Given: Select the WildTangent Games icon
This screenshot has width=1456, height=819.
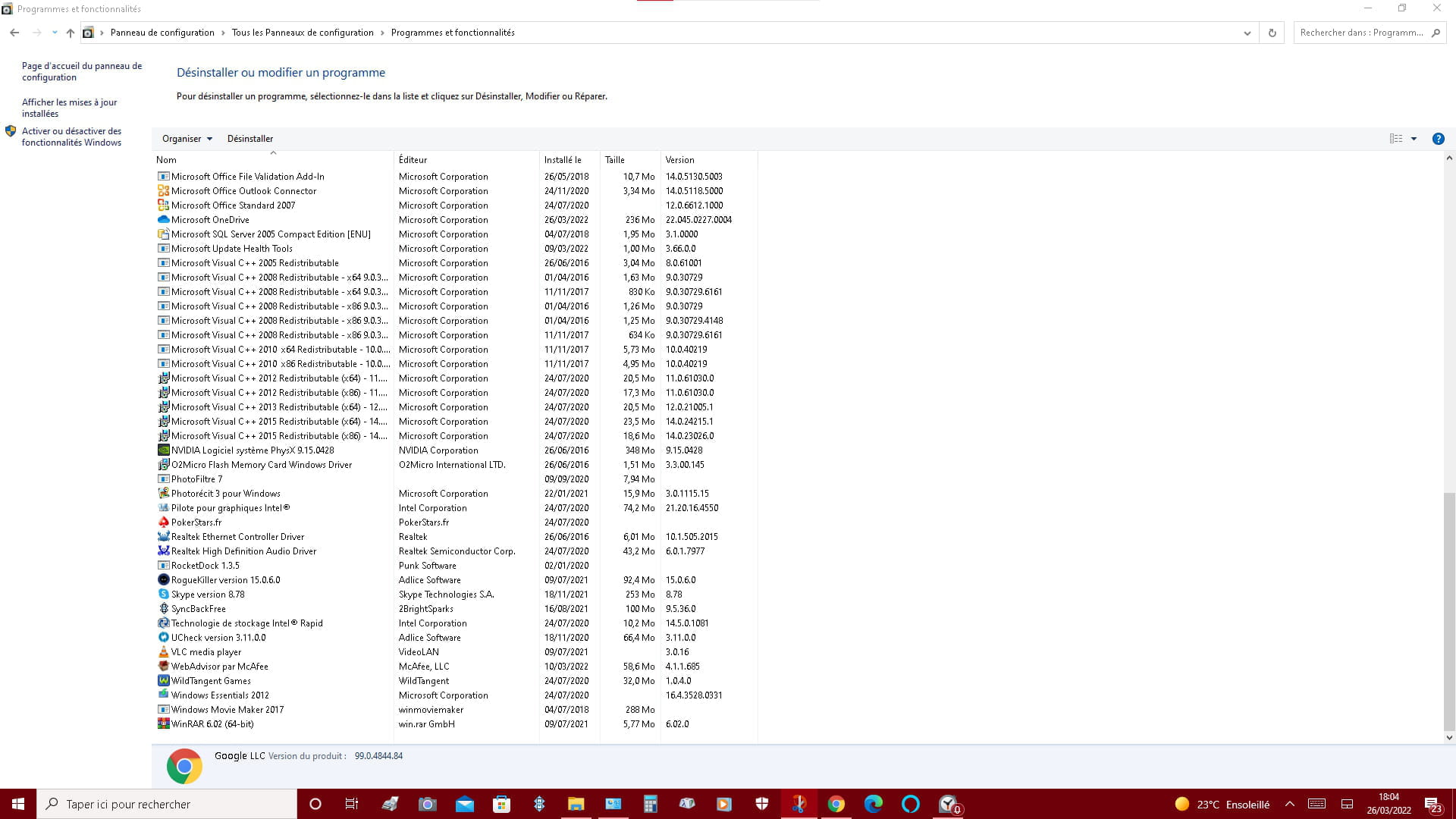Looking at the screenshot, I should tap(163, 681).
